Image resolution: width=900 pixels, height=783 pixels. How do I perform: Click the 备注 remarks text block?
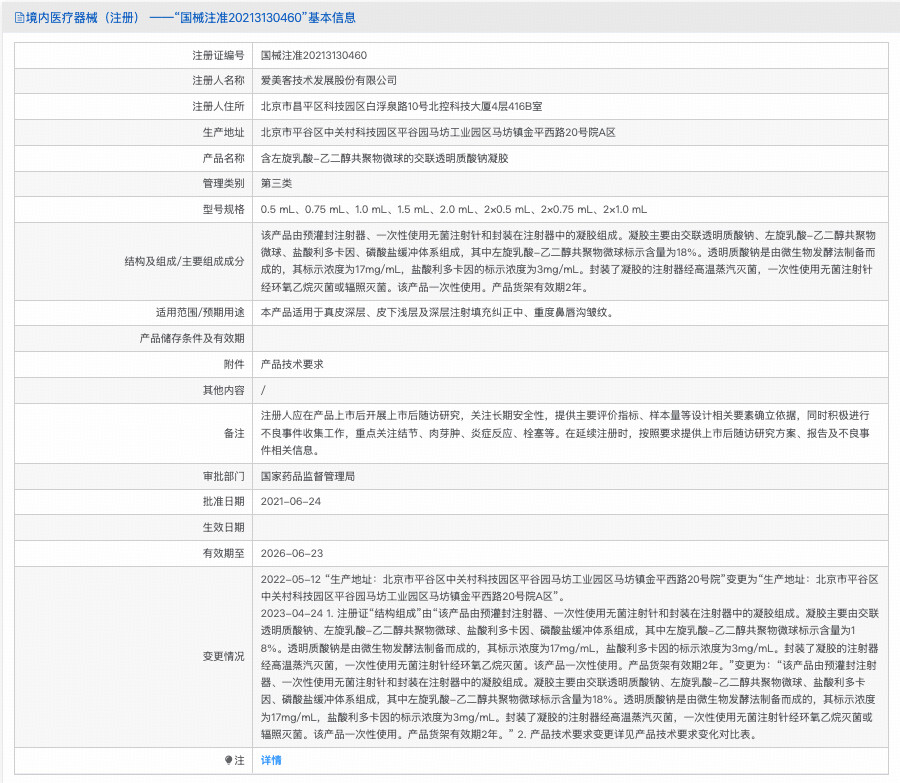point(570,433)
